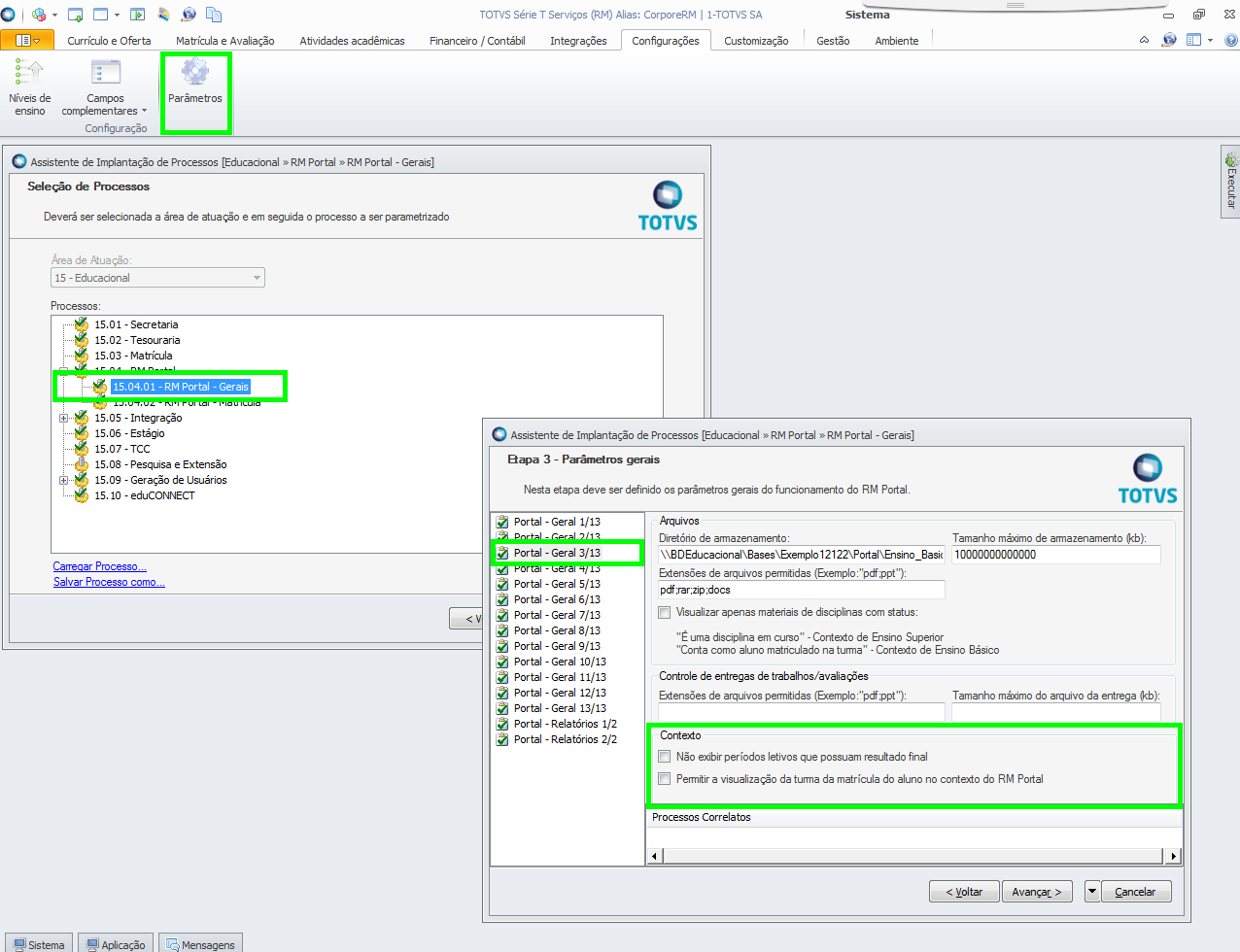Screen dimensions: 1240x952
Task: Click the Diretório de armazenamento field
Action: (802, 555)
